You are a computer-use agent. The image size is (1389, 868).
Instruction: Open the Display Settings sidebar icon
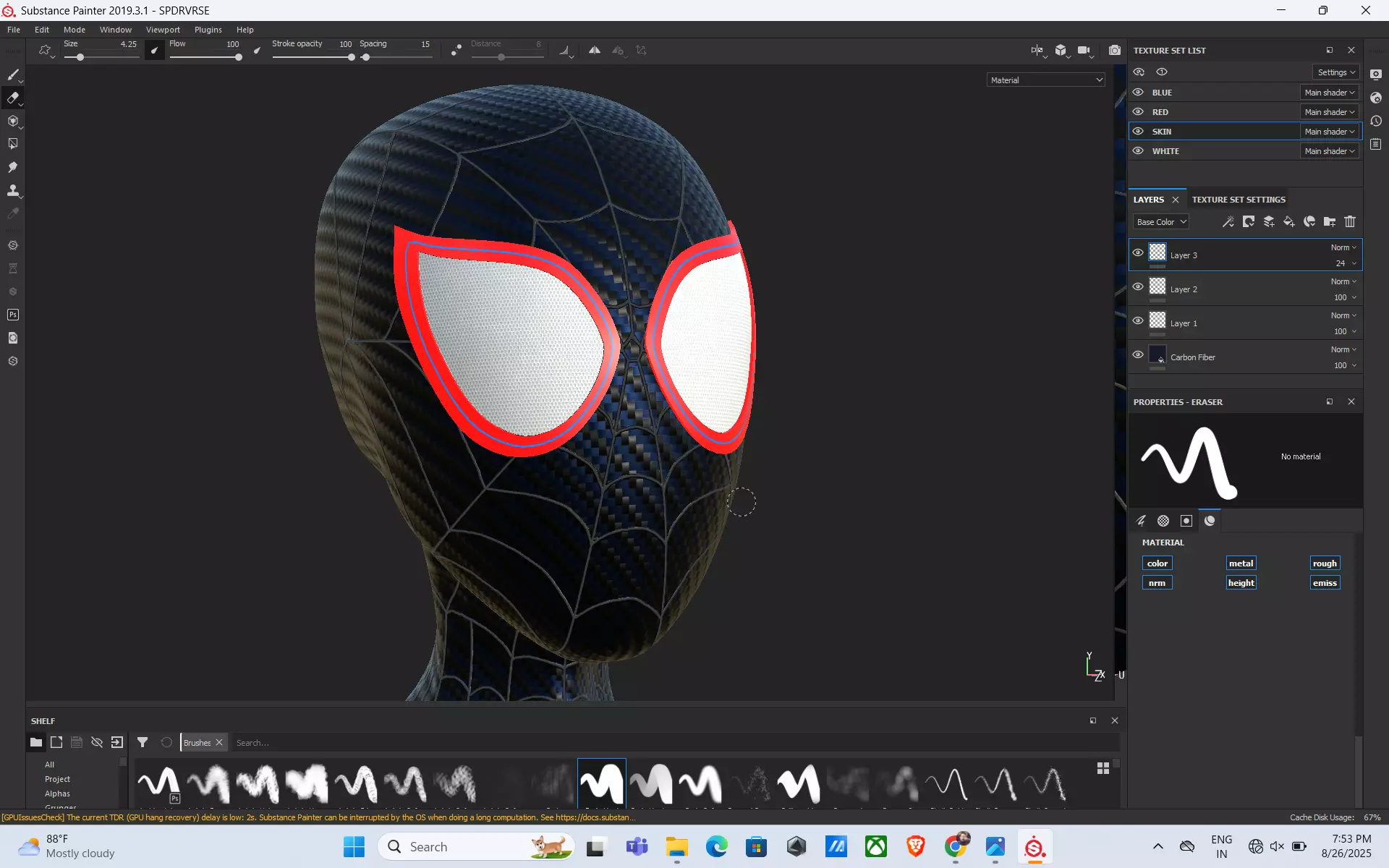pyautogui.click(x=1376, y=75)
